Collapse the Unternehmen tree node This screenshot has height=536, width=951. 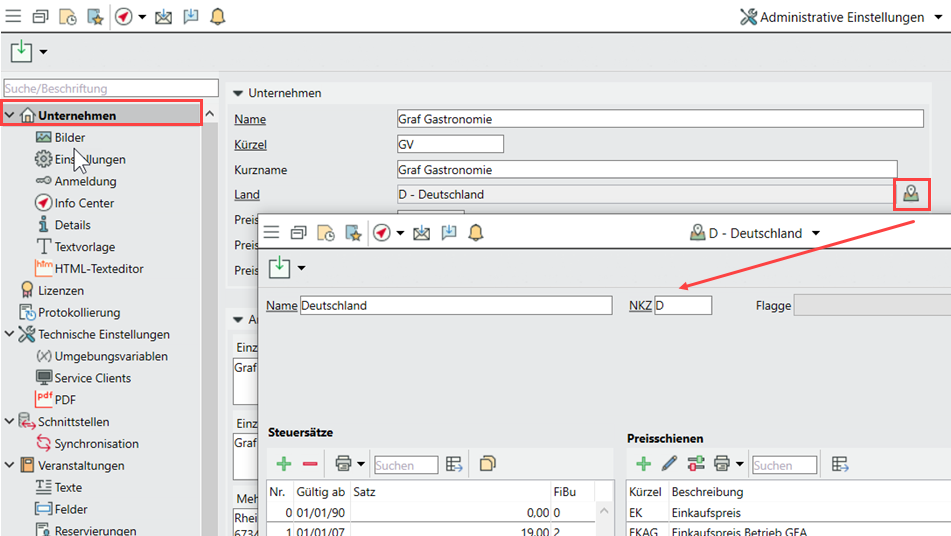(x=10, y=116)
